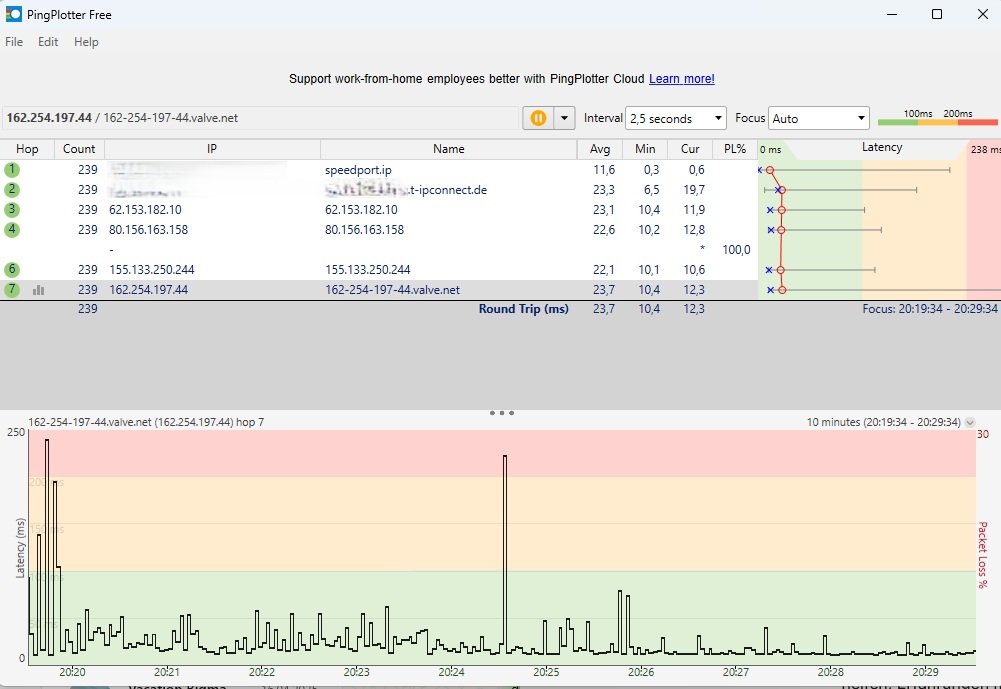Viewport: 1001px width, 689px height.
Task: Click the green hop 6 circle icon
Action: pos(11,269)
